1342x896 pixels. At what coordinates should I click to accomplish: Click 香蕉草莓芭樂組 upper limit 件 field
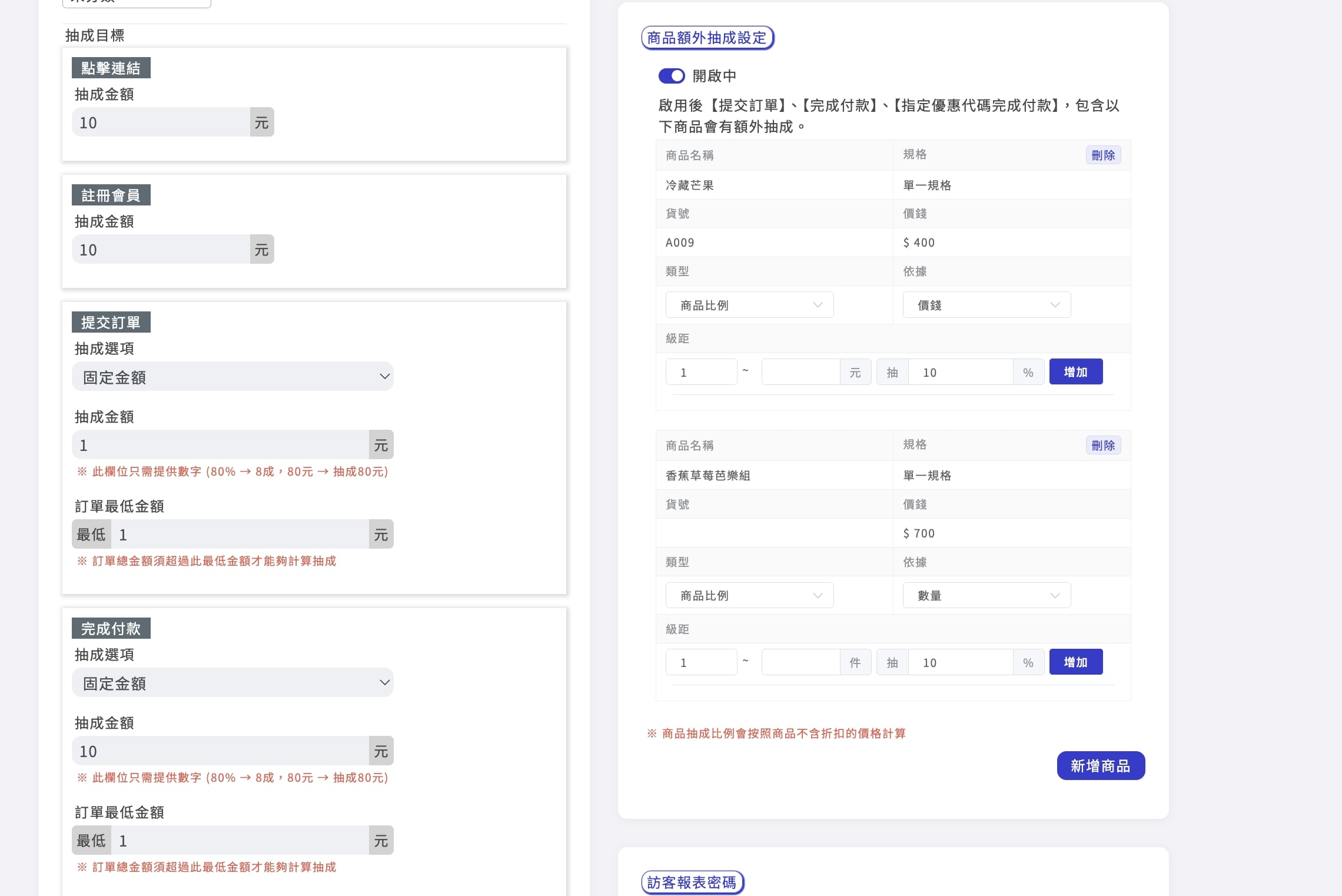point(800,662)
